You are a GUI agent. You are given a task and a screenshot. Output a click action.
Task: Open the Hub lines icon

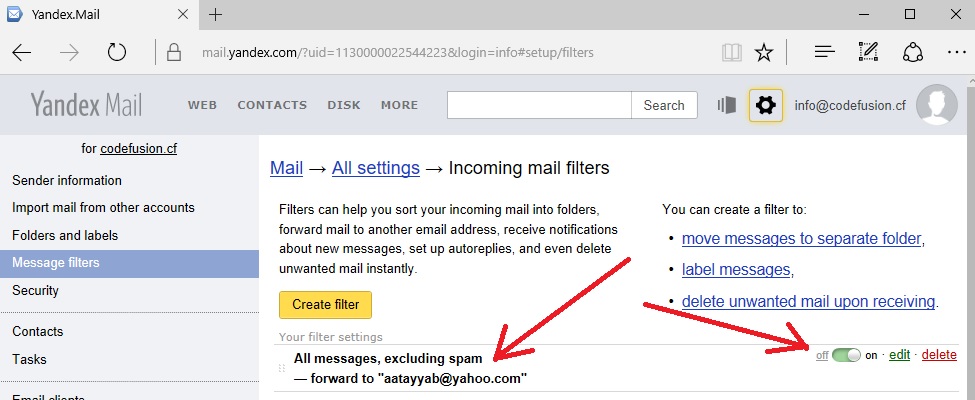click(x=825, y=52)
